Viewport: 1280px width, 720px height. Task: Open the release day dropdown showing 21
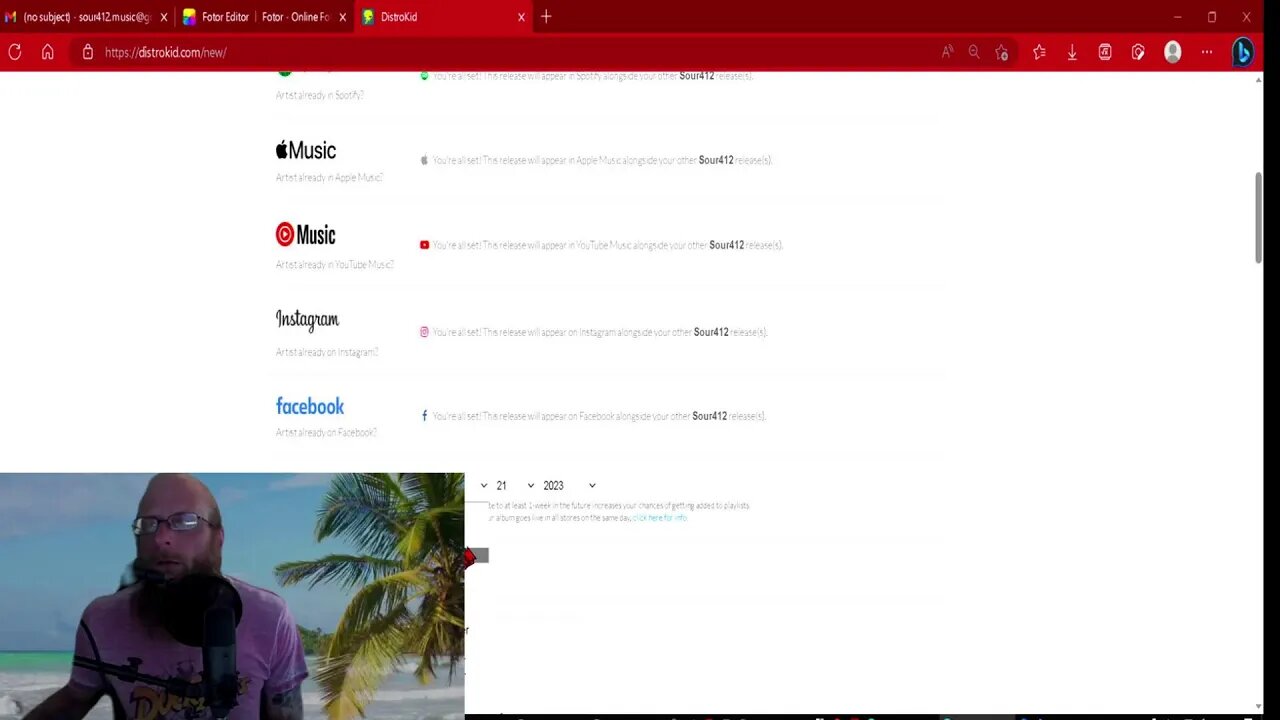(x=514, y=485)
